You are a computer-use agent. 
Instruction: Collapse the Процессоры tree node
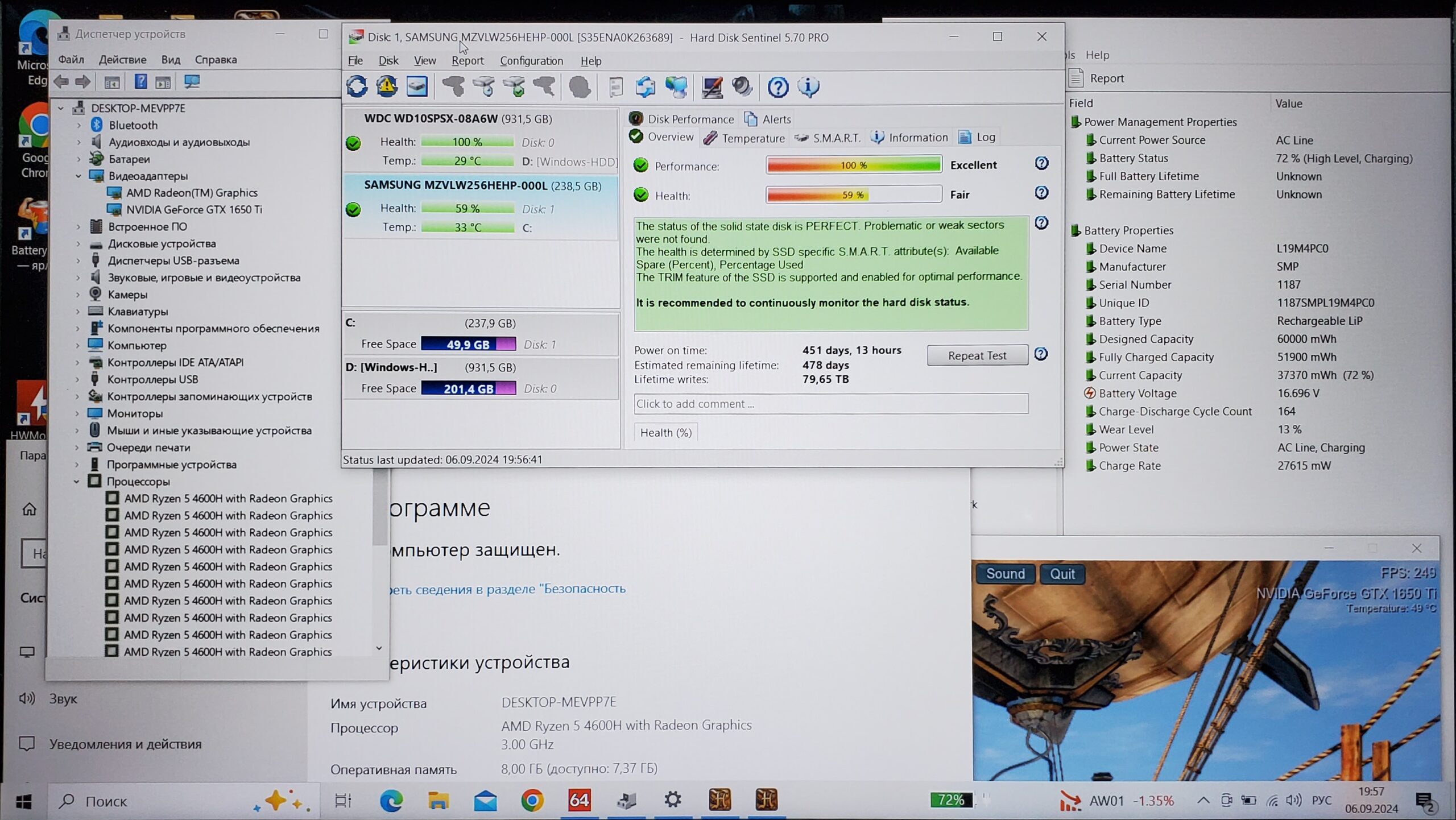[x=76, y=482]
